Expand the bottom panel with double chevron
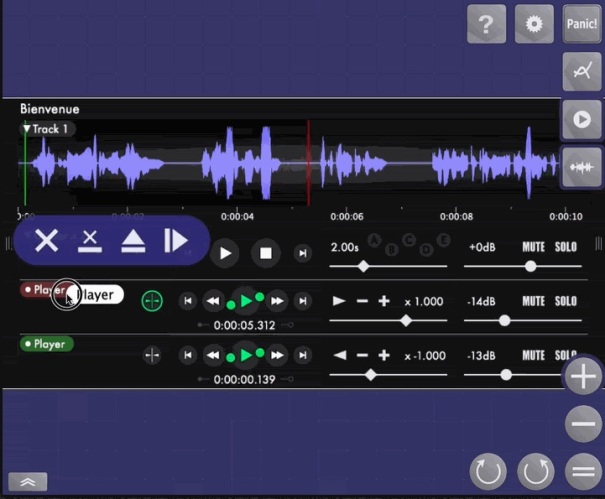 tap(27, 482)
